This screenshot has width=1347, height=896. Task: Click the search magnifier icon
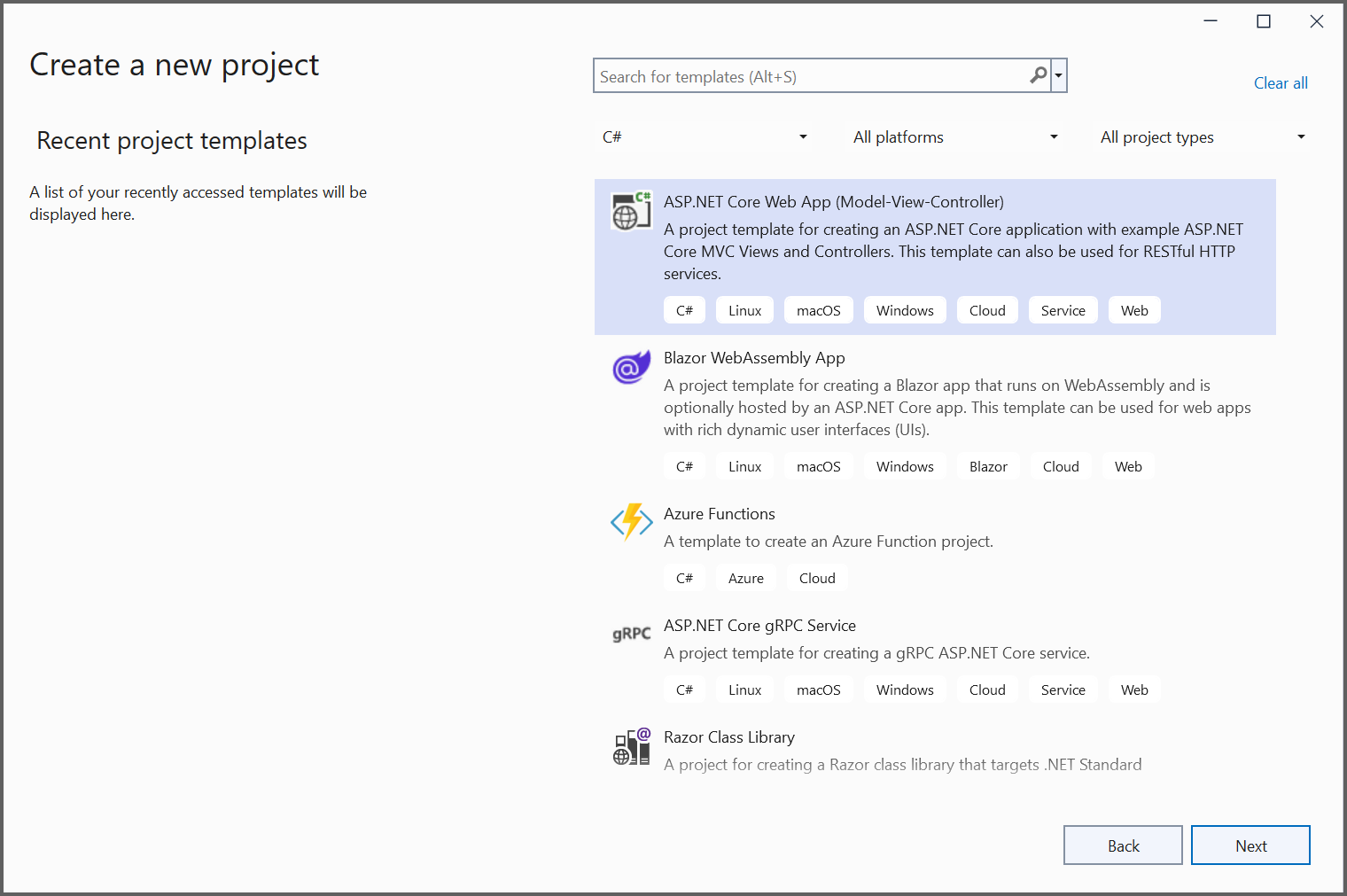(1038, 76)
